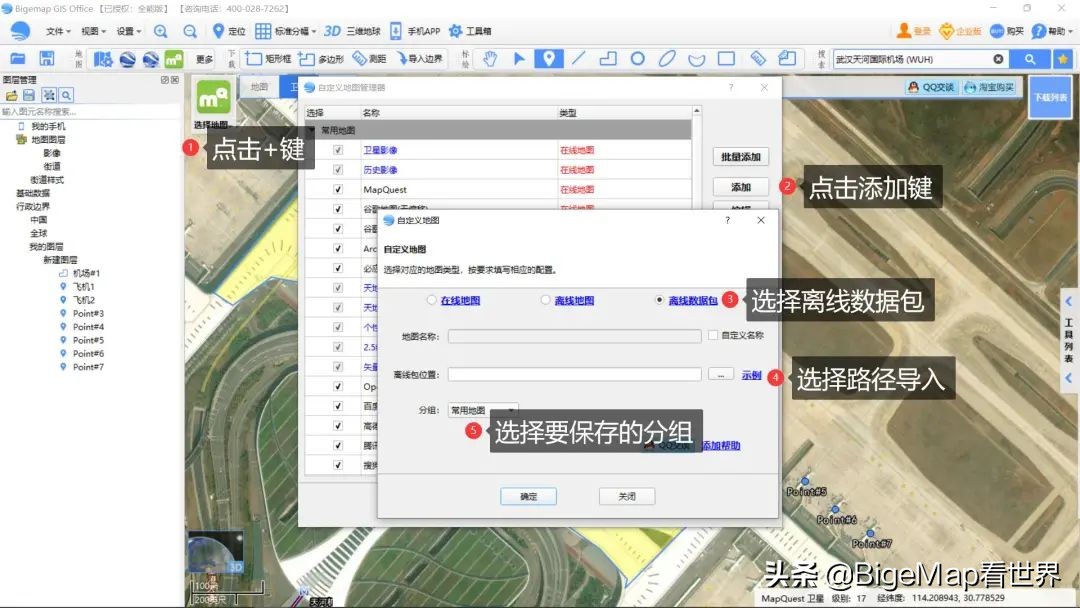
Task: Click the 确定 confirm button
Action: 528,496
